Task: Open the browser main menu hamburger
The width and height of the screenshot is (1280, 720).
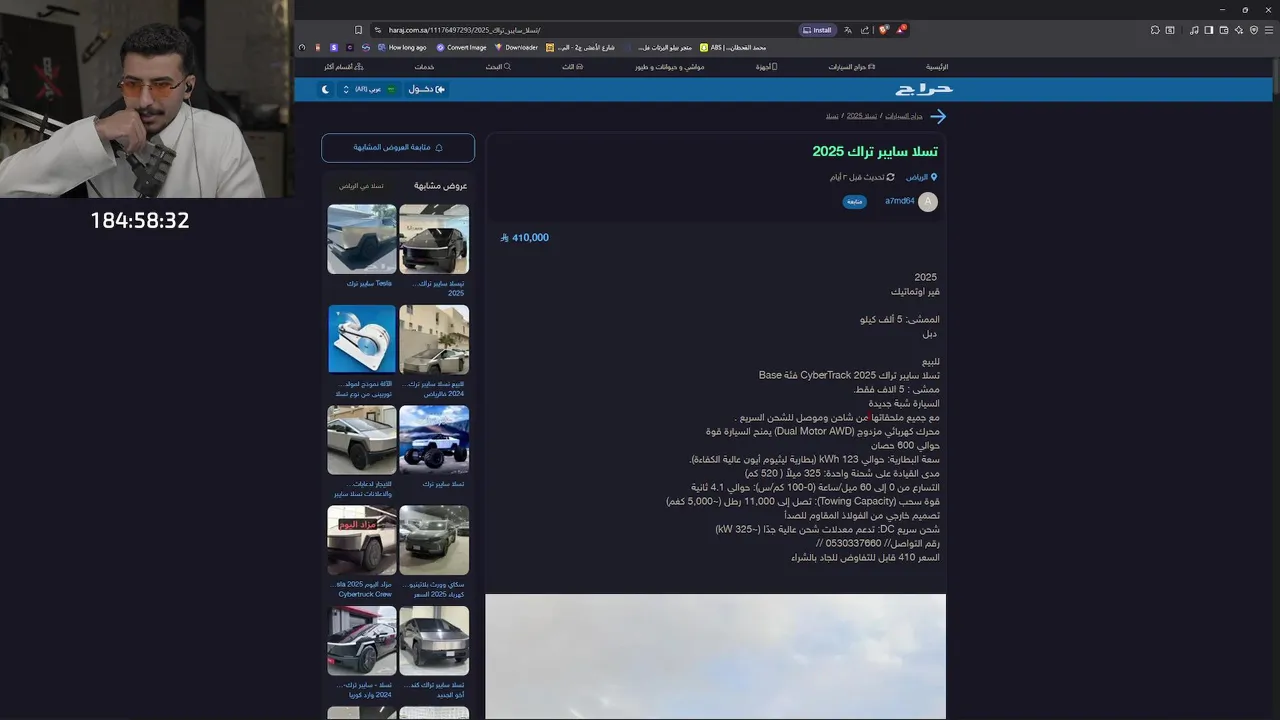Action: point(1270,30)
